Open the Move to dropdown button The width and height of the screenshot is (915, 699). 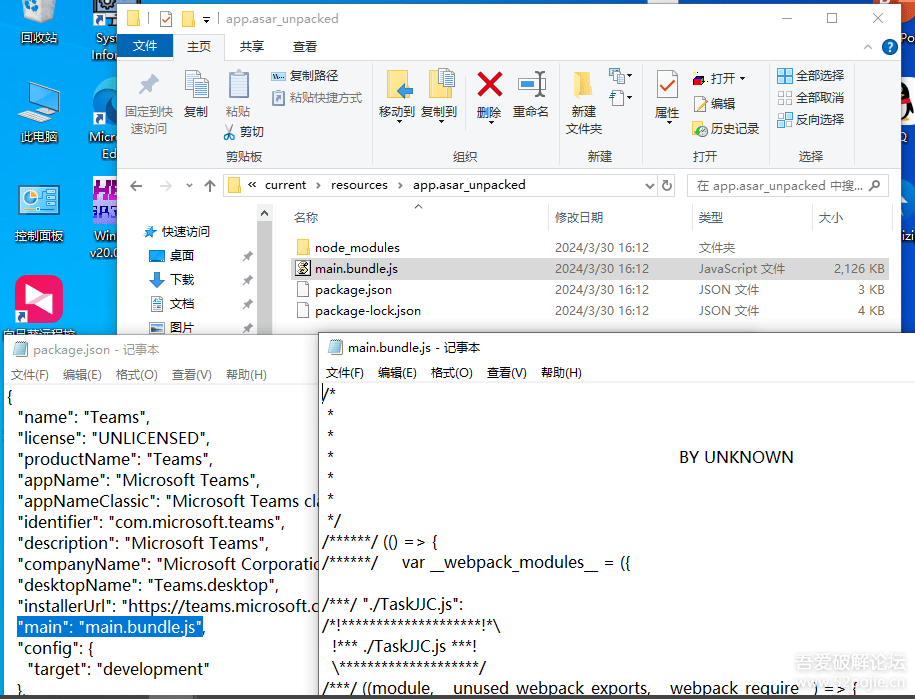tap(397, 96)
